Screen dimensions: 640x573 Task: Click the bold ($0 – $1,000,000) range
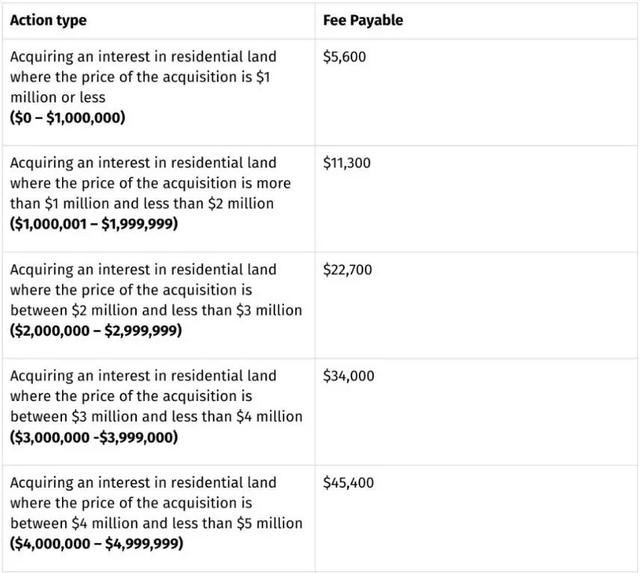click(x=68, y=118)
